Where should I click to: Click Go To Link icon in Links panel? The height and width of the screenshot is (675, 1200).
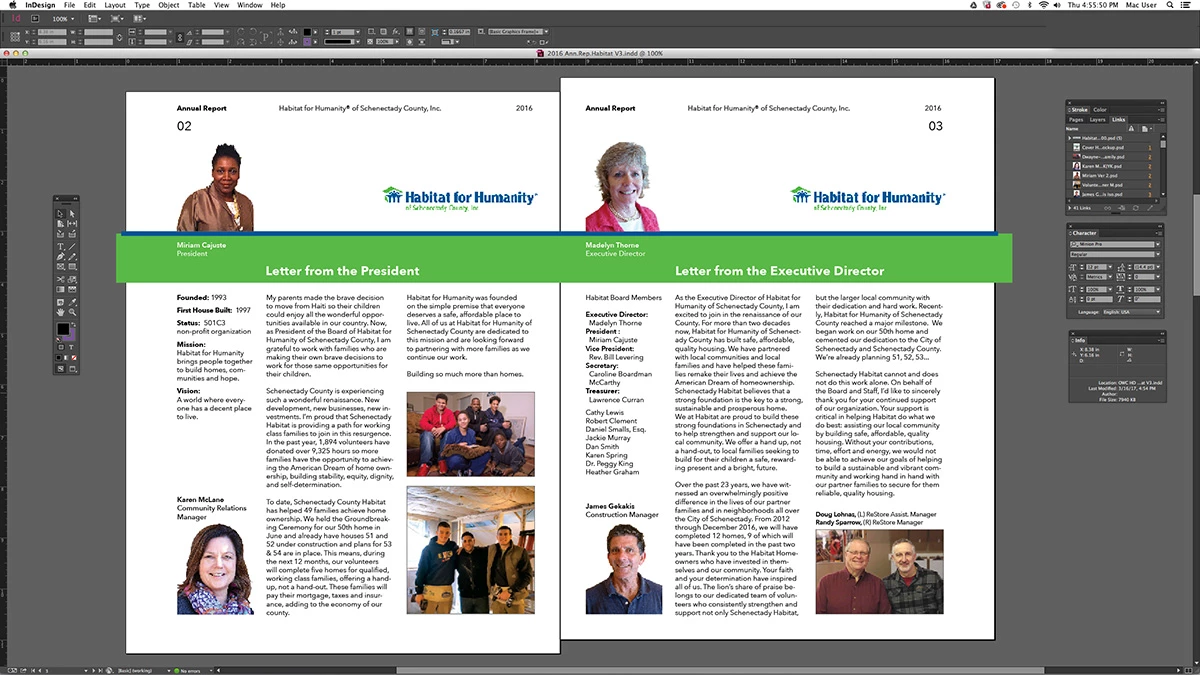click(1121, 208)
